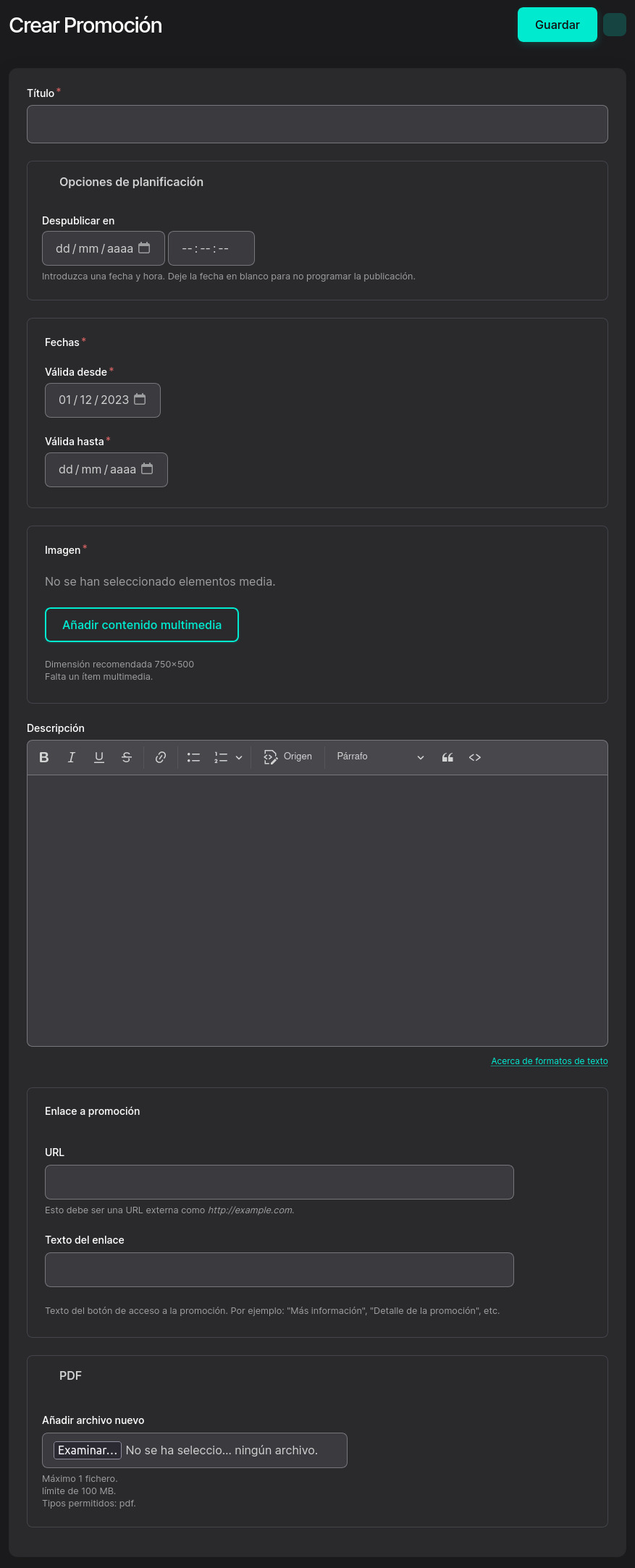Insert a code block in the editor

pos(475,757)
